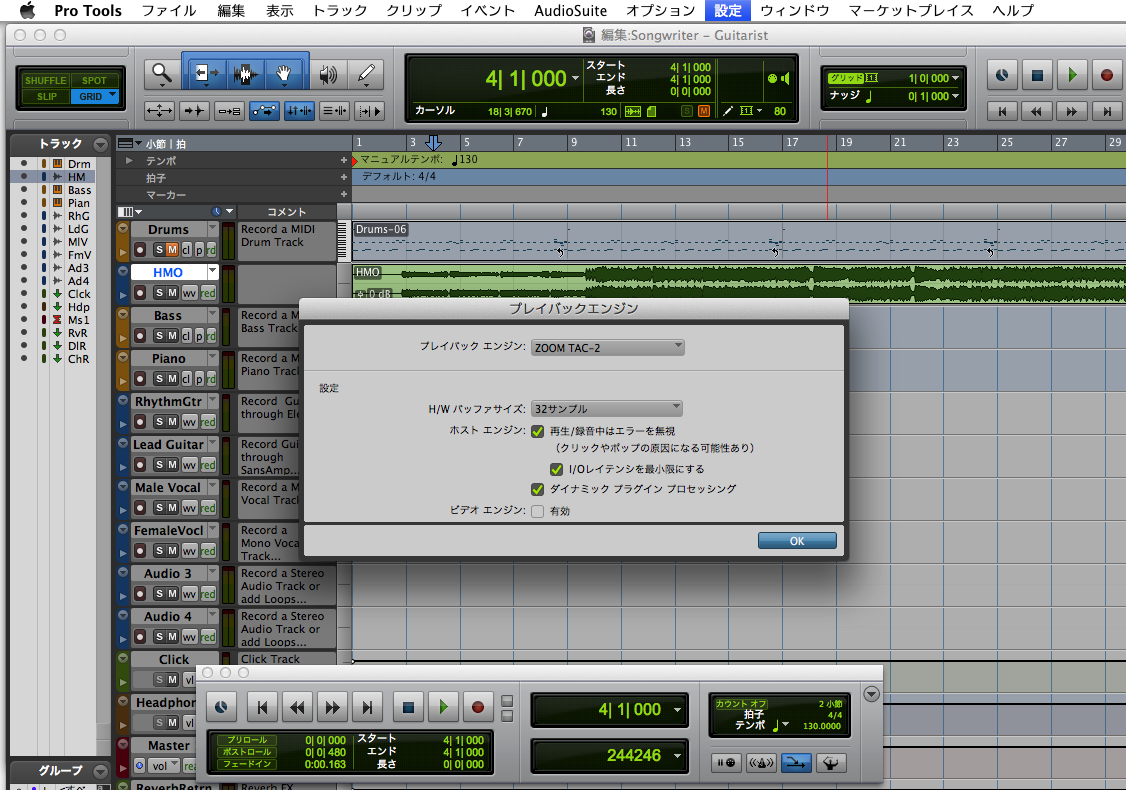Click Record in the floating Transport window
Viewport: 1126px width, 790px height.
tap(478, 707)
